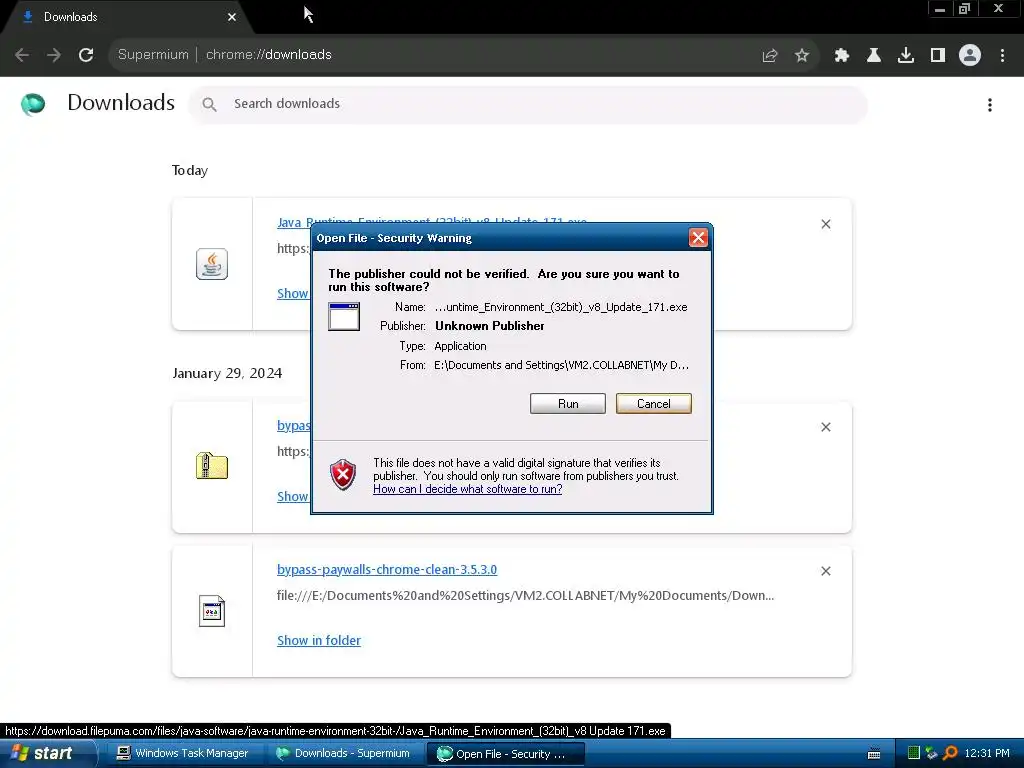
Task: Click the green Task Manager CPU tray icon
Action: pos(914,753)
